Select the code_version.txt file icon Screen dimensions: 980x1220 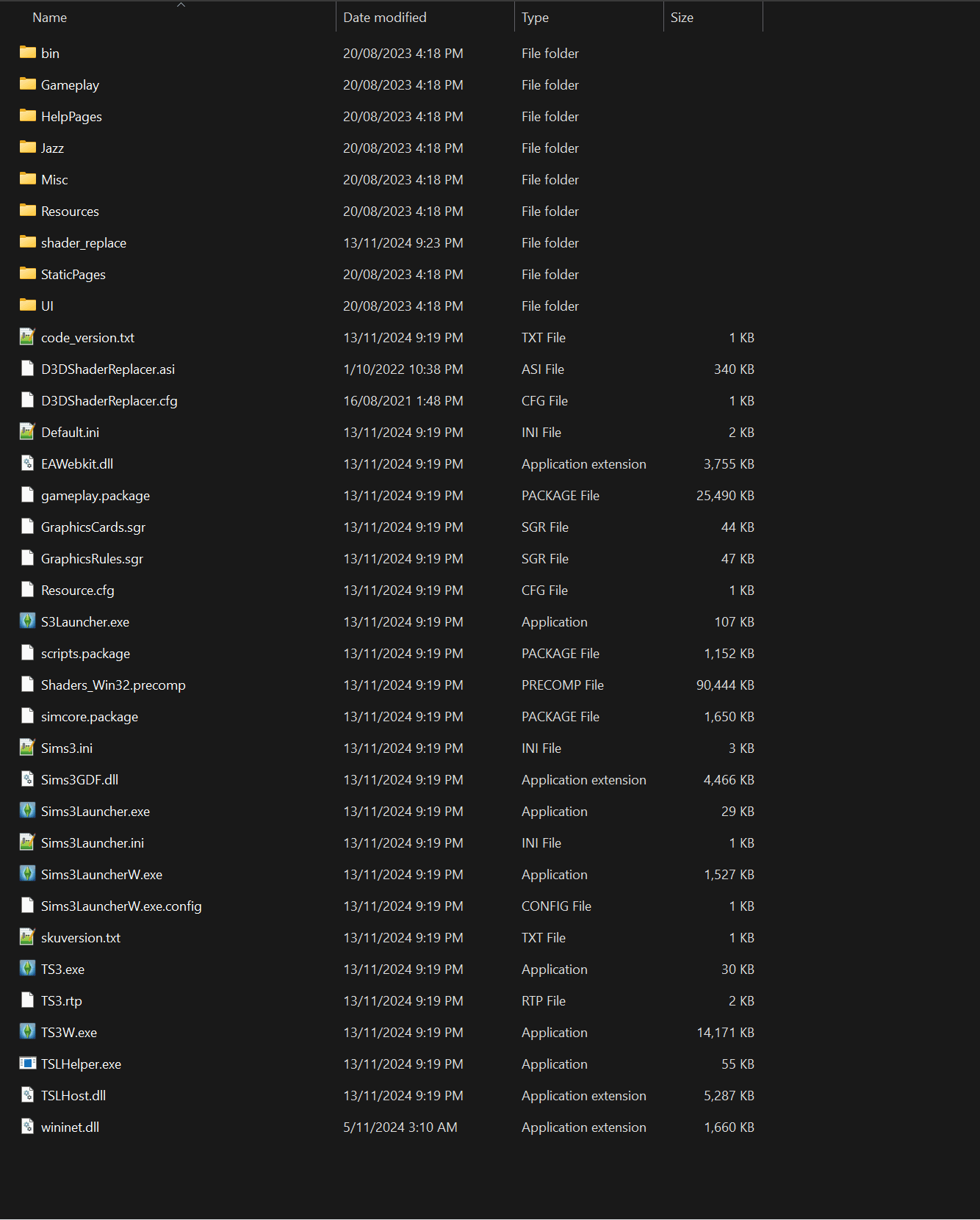(28, 337)
